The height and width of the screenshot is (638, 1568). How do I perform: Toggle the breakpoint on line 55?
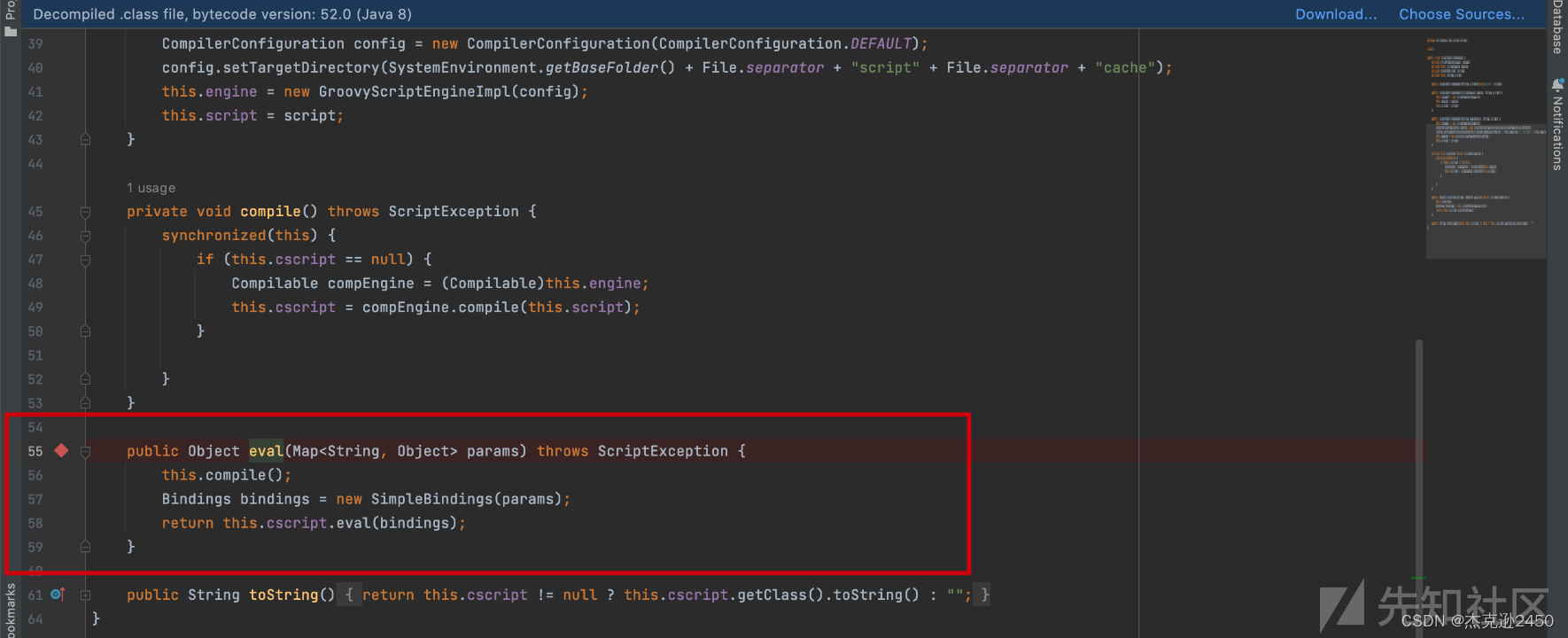[61, 451]
